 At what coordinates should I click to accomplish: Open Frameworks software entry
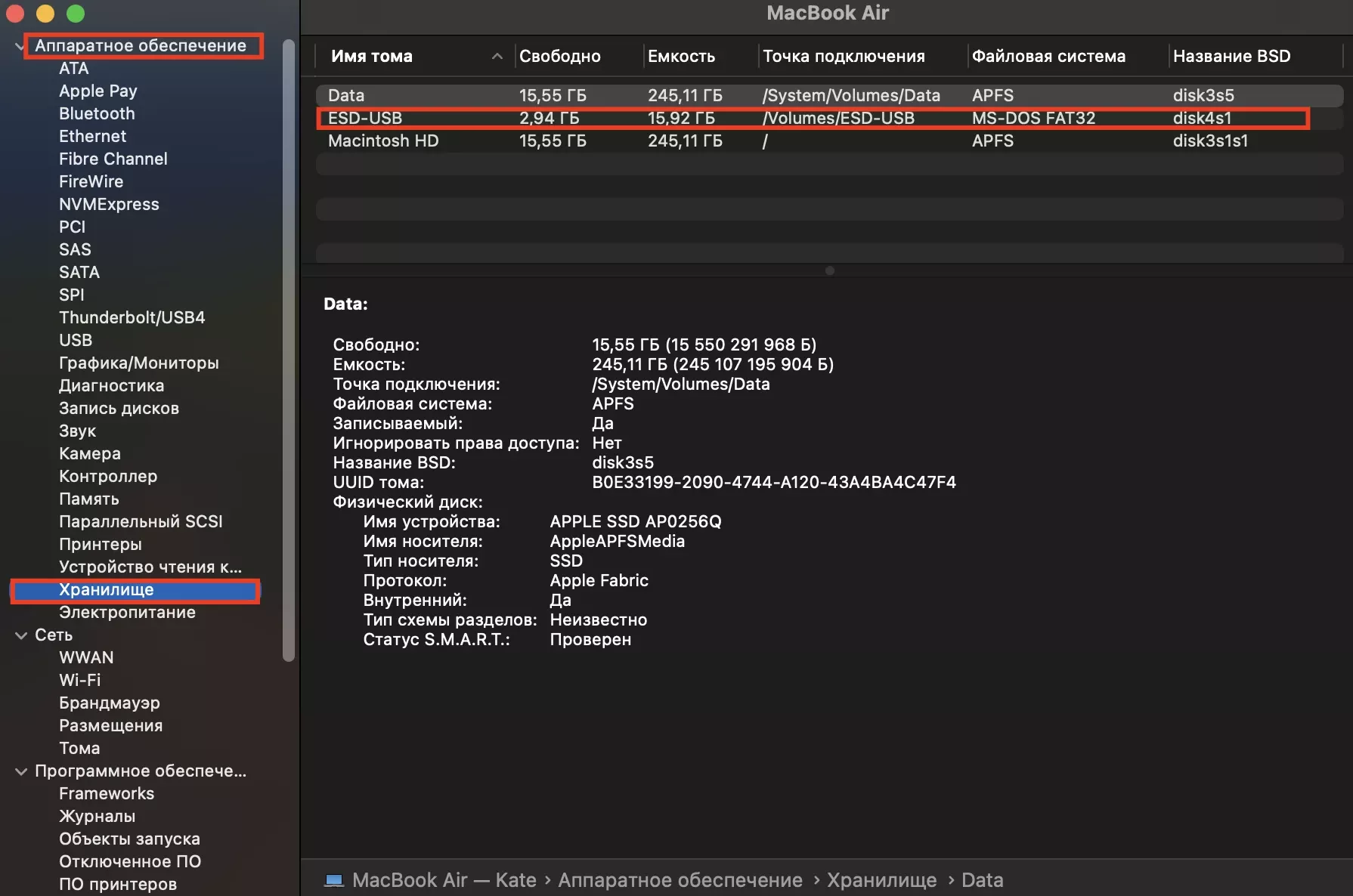[x=107, y=793]
